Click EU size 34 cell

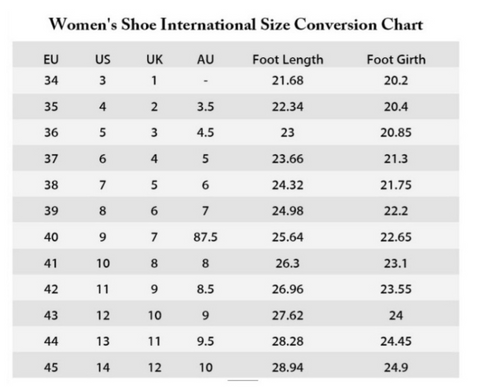tap(51, 80)
